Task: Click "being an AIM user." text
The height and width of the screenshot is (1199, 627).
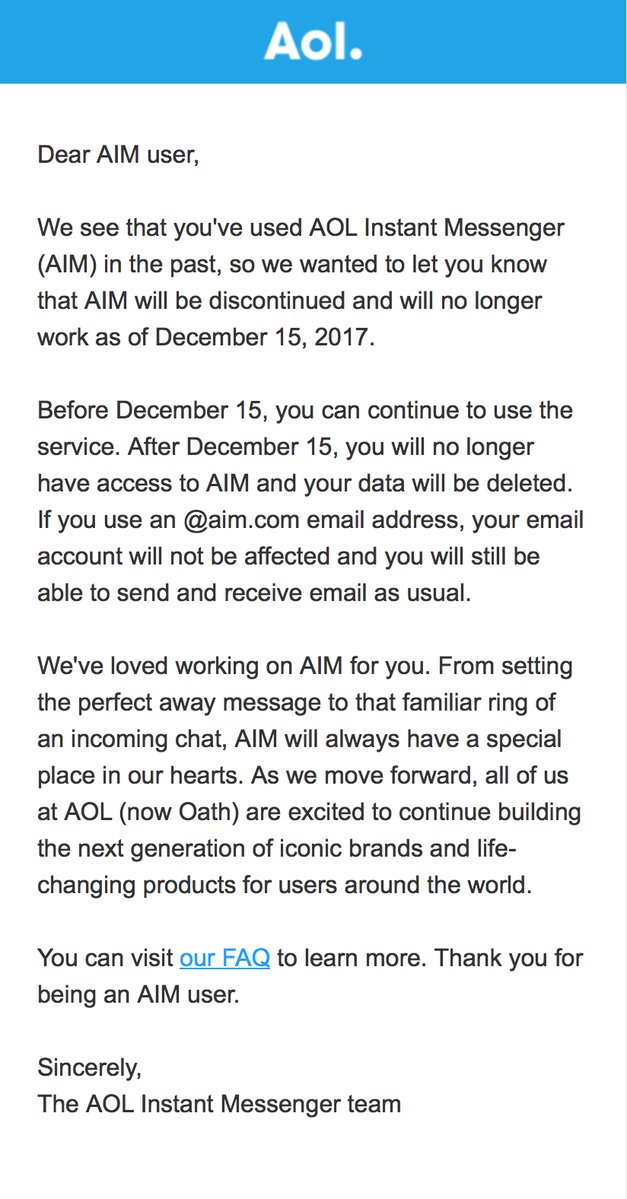Action: (x=138, y=995)
